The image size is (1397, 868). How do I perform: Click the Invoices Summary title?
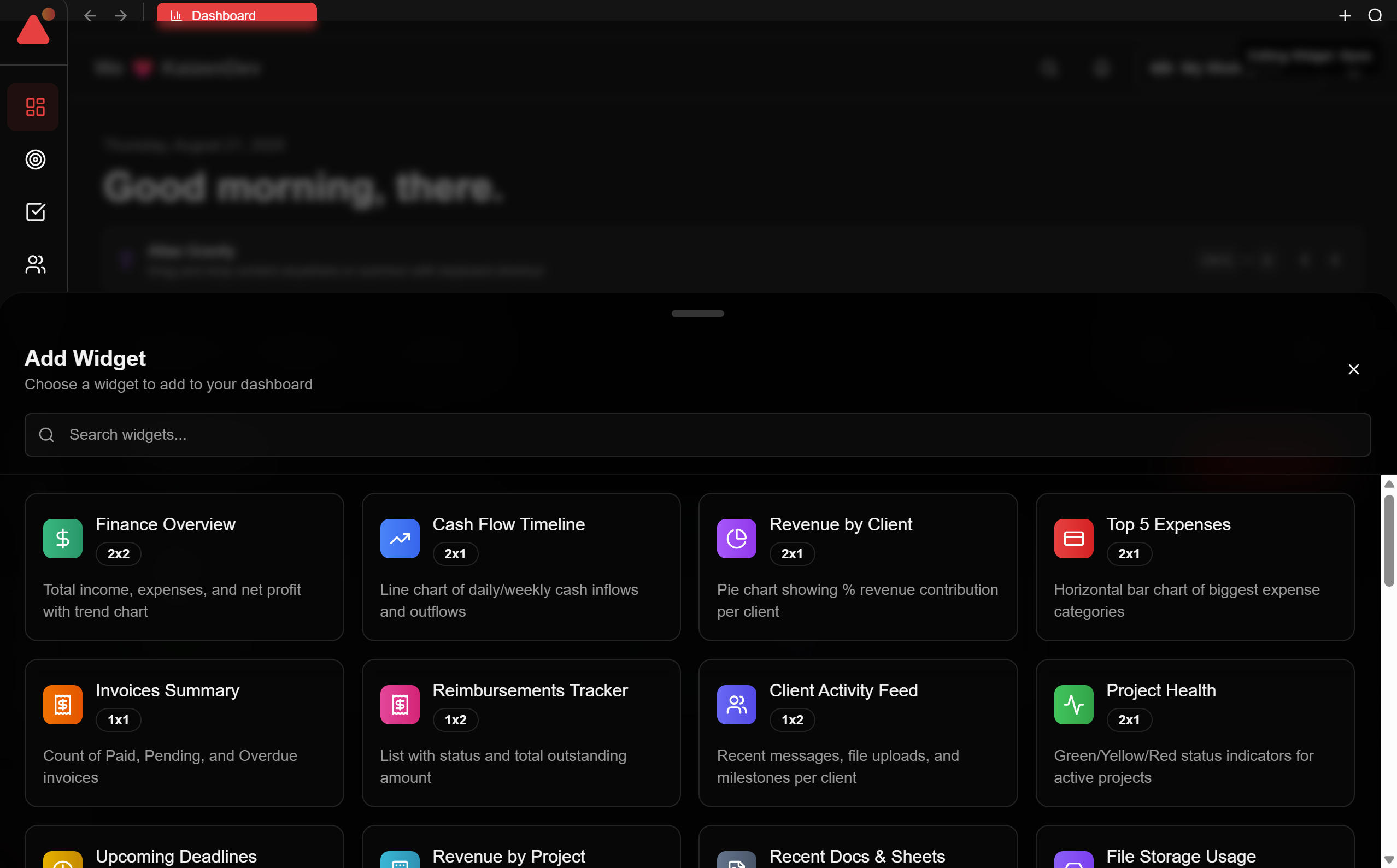[167, 690]
